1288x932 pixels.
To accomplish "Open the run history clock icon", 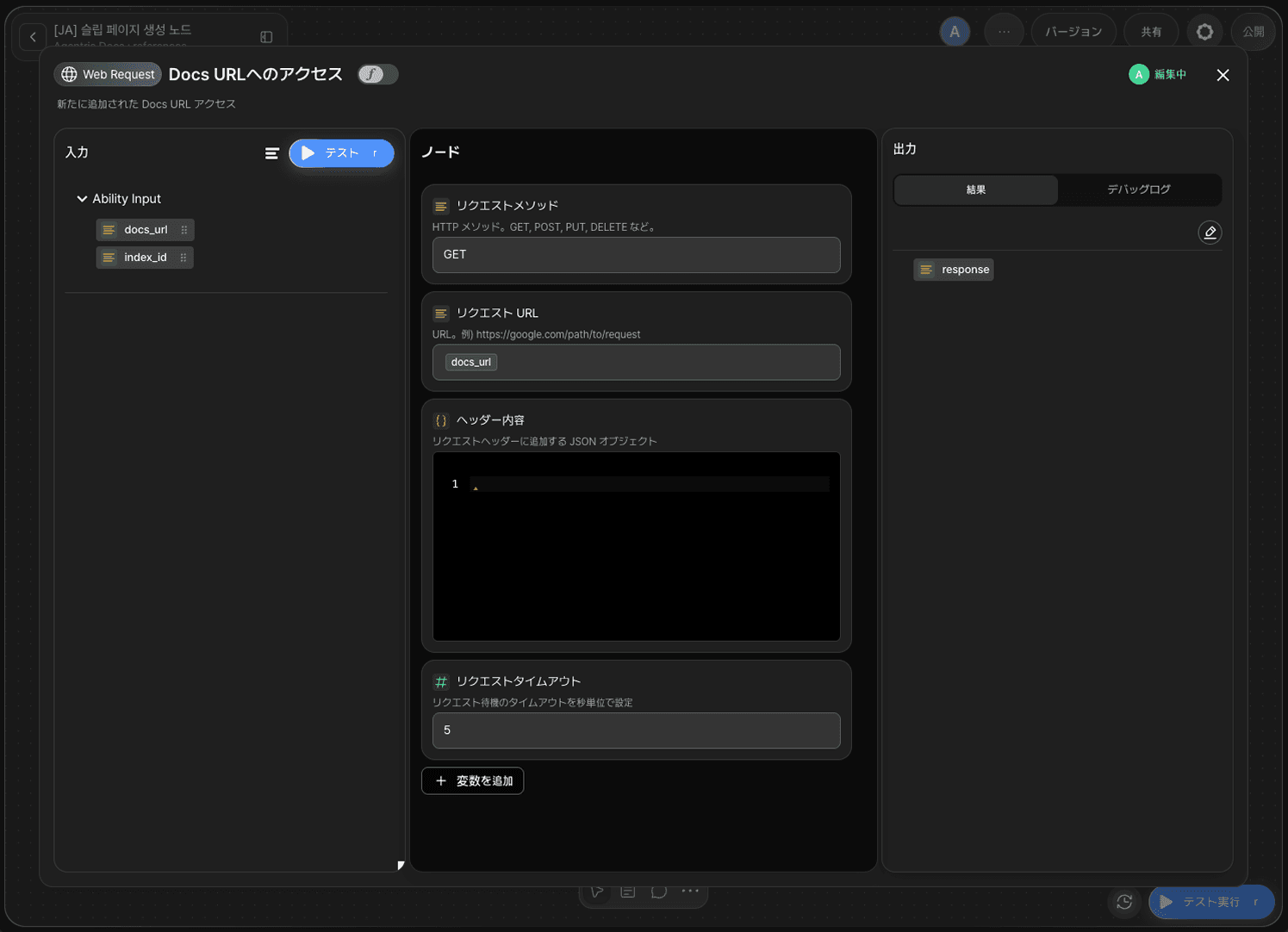I will tap(1124, 902).
